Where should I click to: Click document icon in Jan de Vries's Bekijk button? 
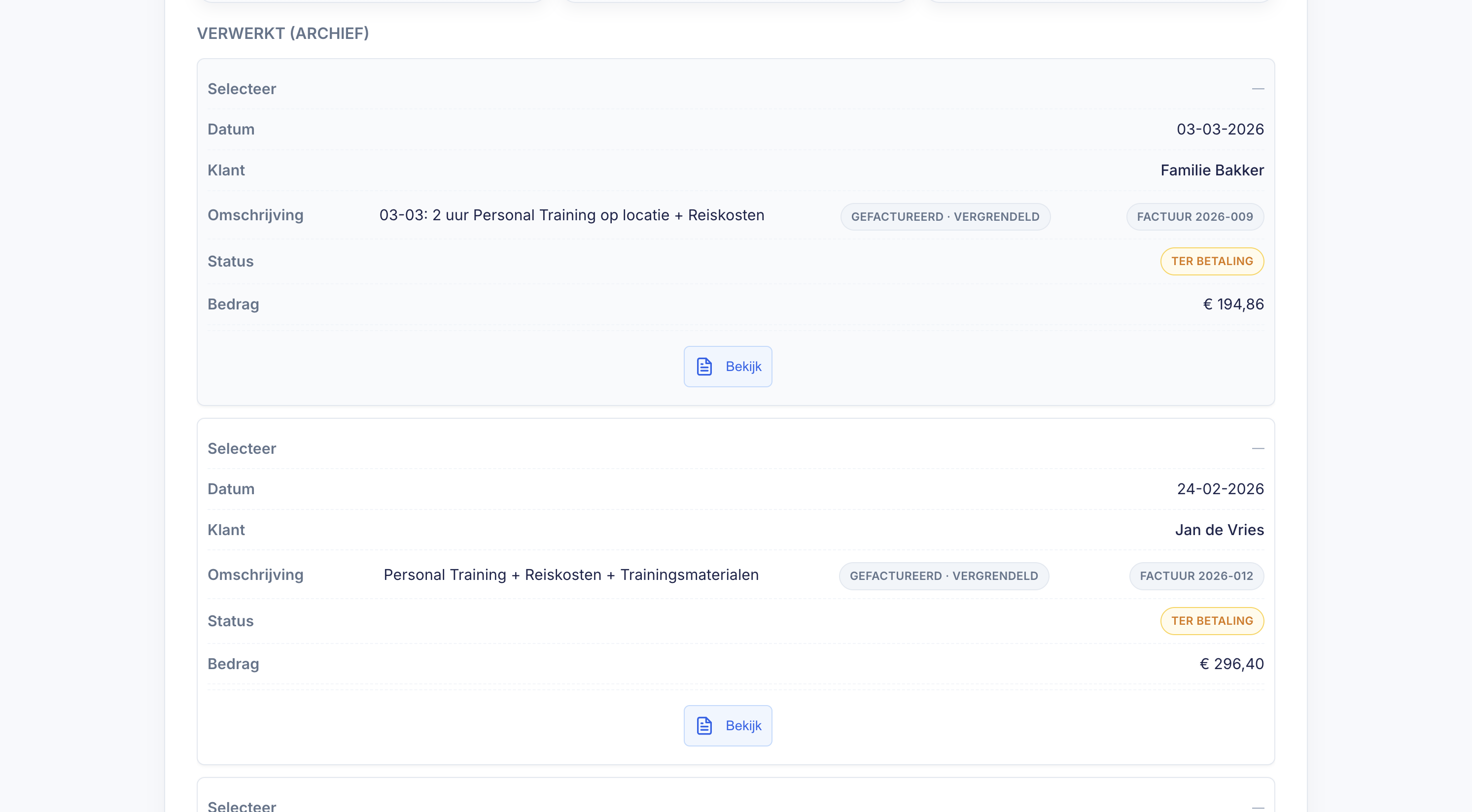(704, 726)
